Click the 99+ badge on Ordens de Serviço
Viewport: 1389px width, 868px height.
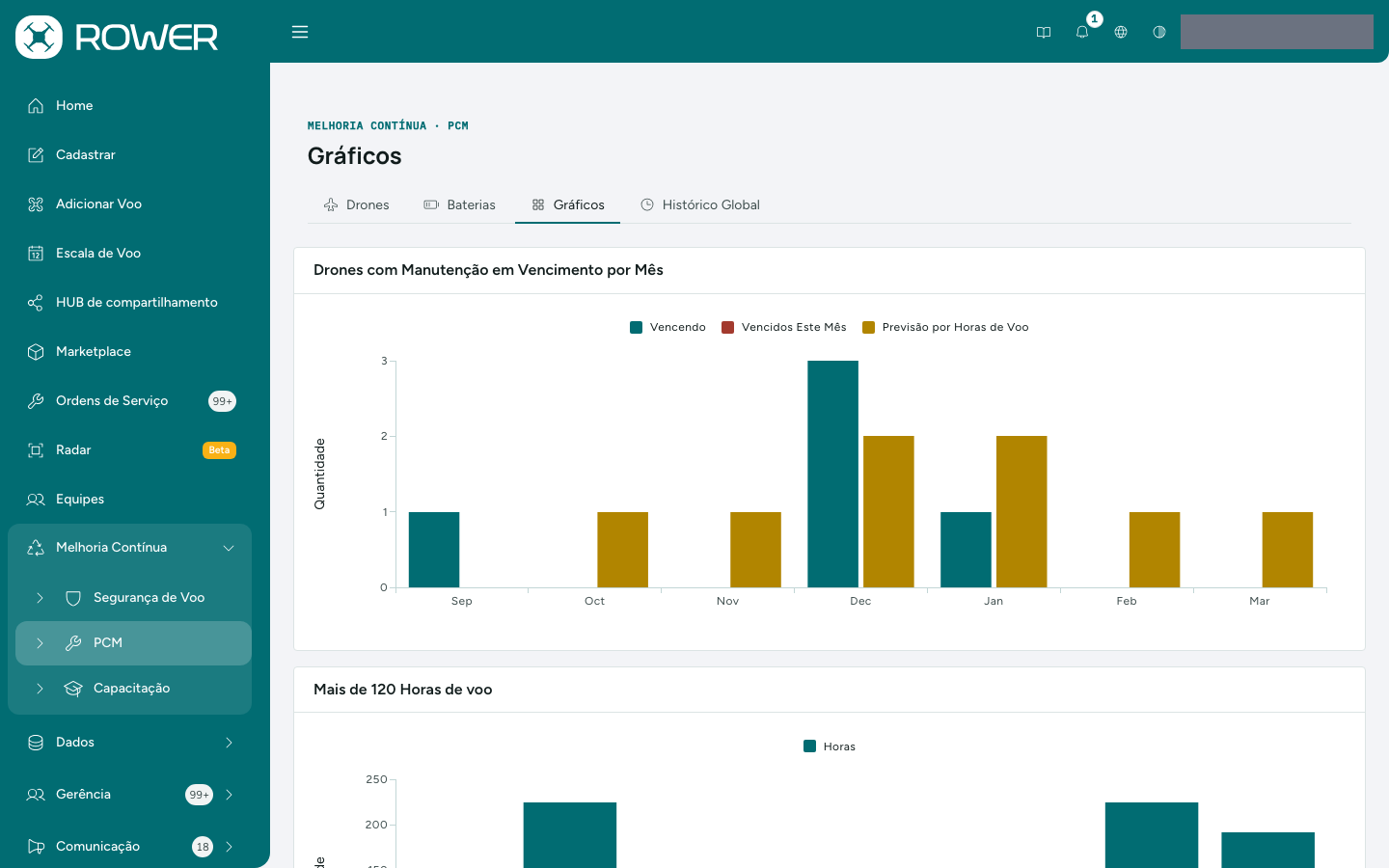(222, 401)
